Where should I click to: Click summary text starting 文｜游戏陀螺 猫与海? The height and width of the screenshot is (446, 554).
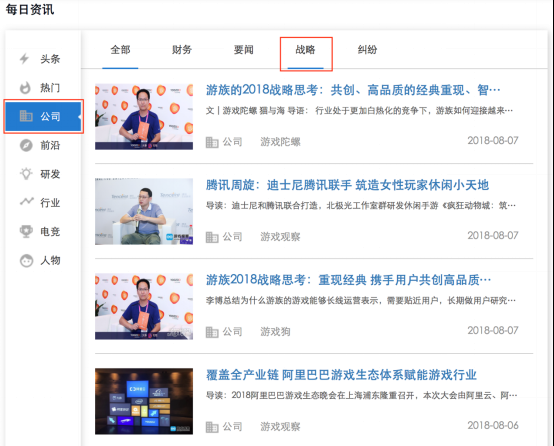click(359, 111)
